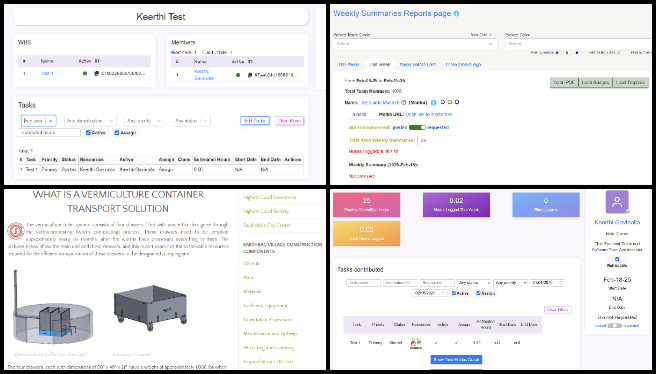Click the Weekly Committed Hours pink card
Viewport: 656px width, 374px height.
click(366, 205)
